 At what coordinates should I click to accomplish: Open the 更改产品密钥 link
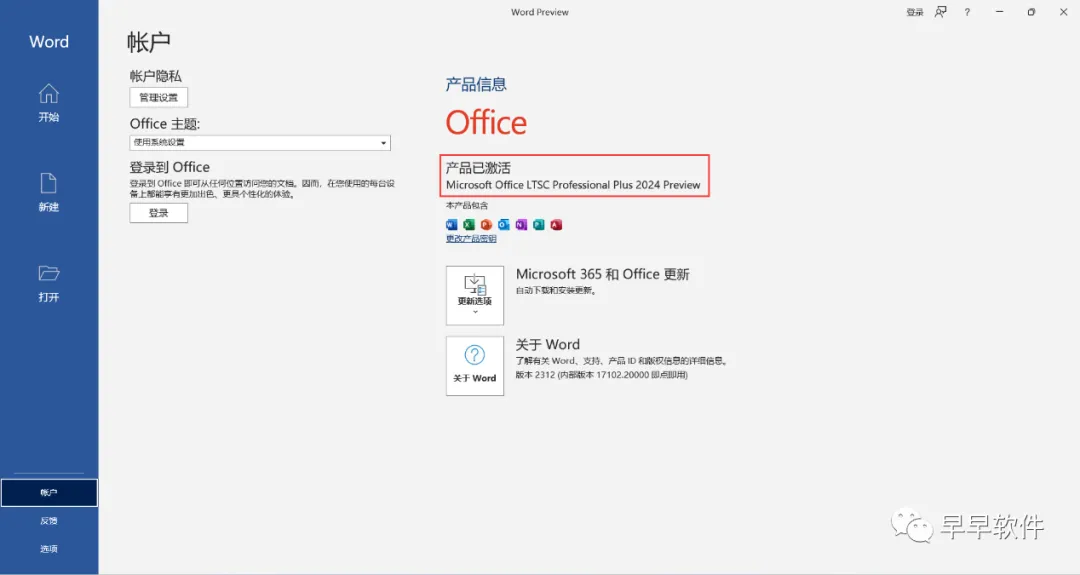(471, 239)
